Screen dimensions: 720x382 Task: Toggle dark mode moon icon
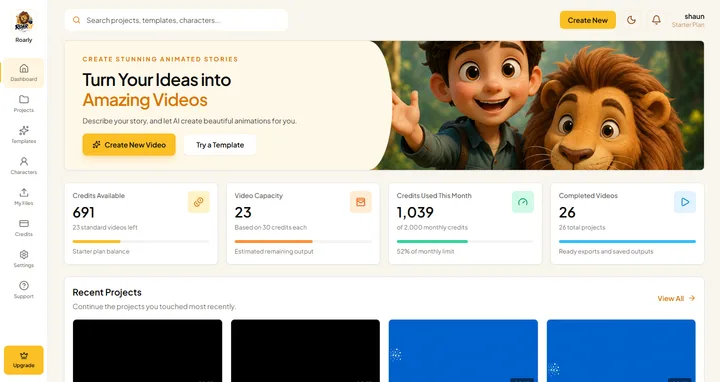point(631,20)
